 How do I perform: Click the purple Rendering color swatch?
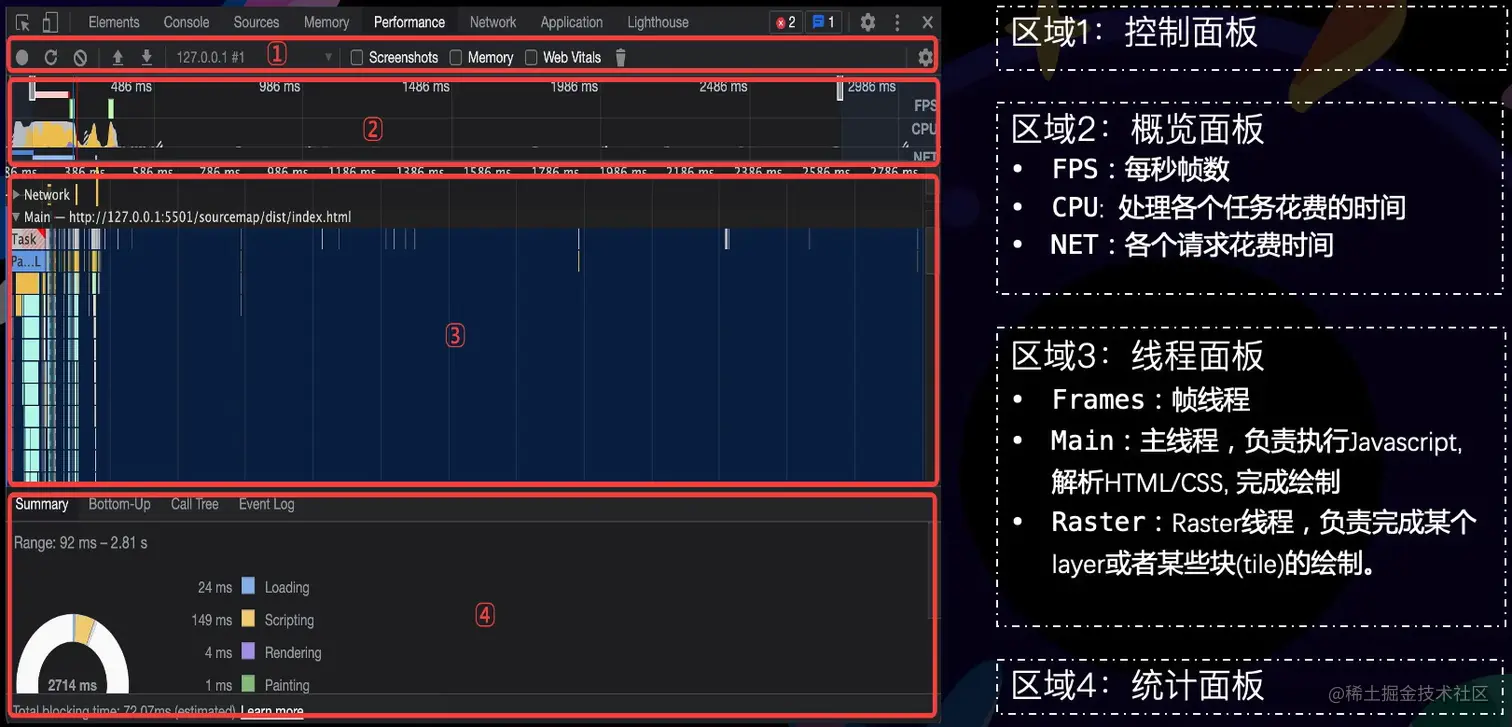(248, 652)
